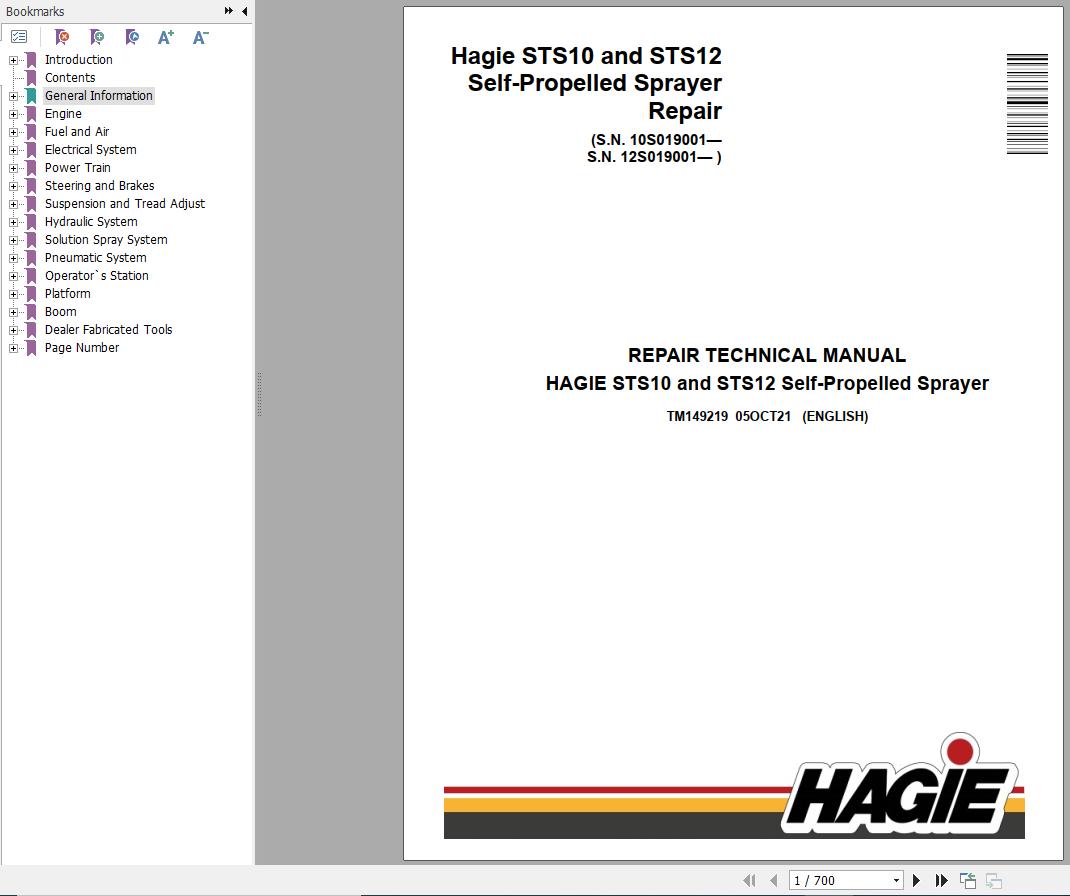Screen dimensions: 1070x896
Task: Expand the Dealer Fabricated Tools bookmark
Action: click(13, 330)
